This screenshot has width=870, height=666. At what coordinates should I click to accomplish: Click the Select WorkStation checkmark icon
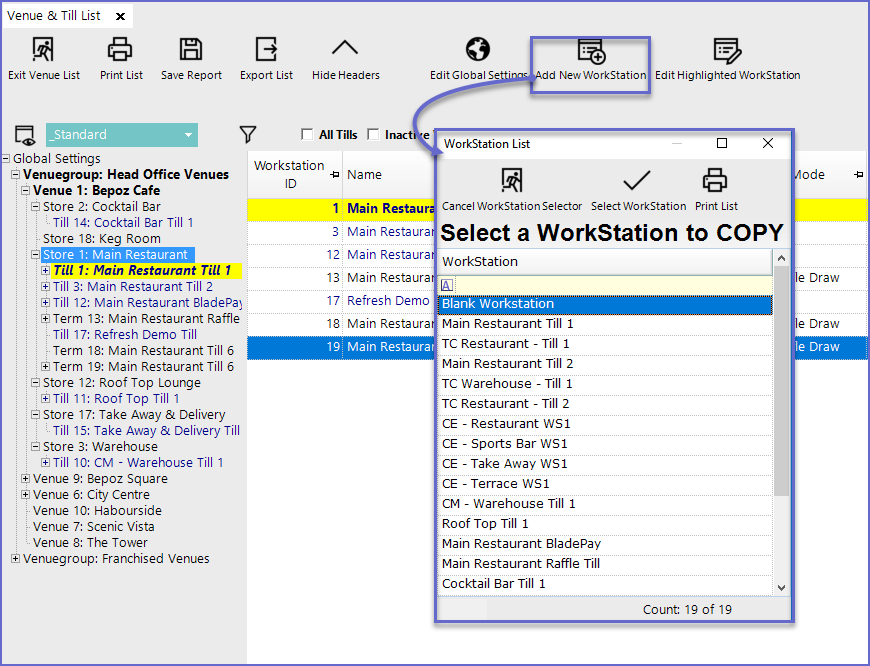tap(637, 181)
